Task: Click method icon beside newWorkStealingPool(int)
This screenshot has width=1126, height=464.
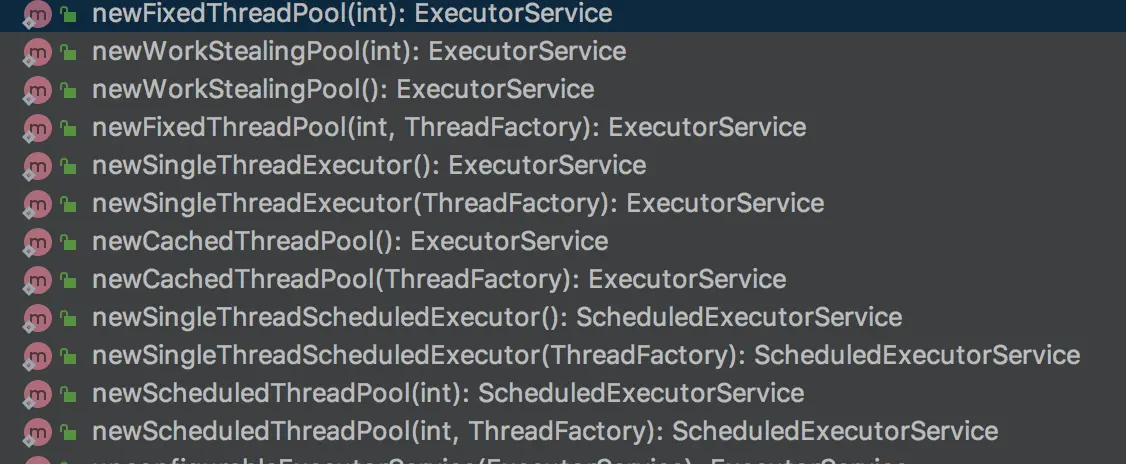Action: click(37, 52)
